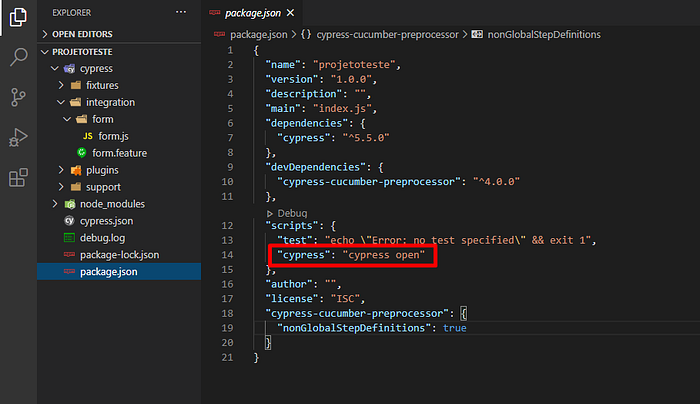
Task: Click the cucumber icon of form.feature
Action: (x=82, y=153)
